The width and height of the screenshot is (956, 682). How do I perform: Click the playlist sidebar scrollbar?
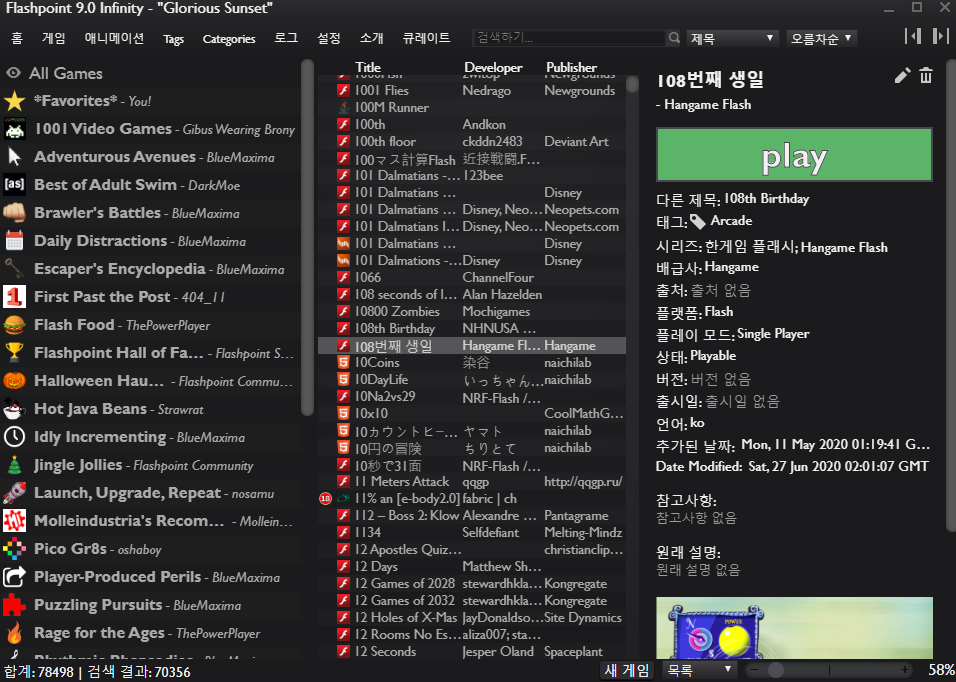(307, 238)
